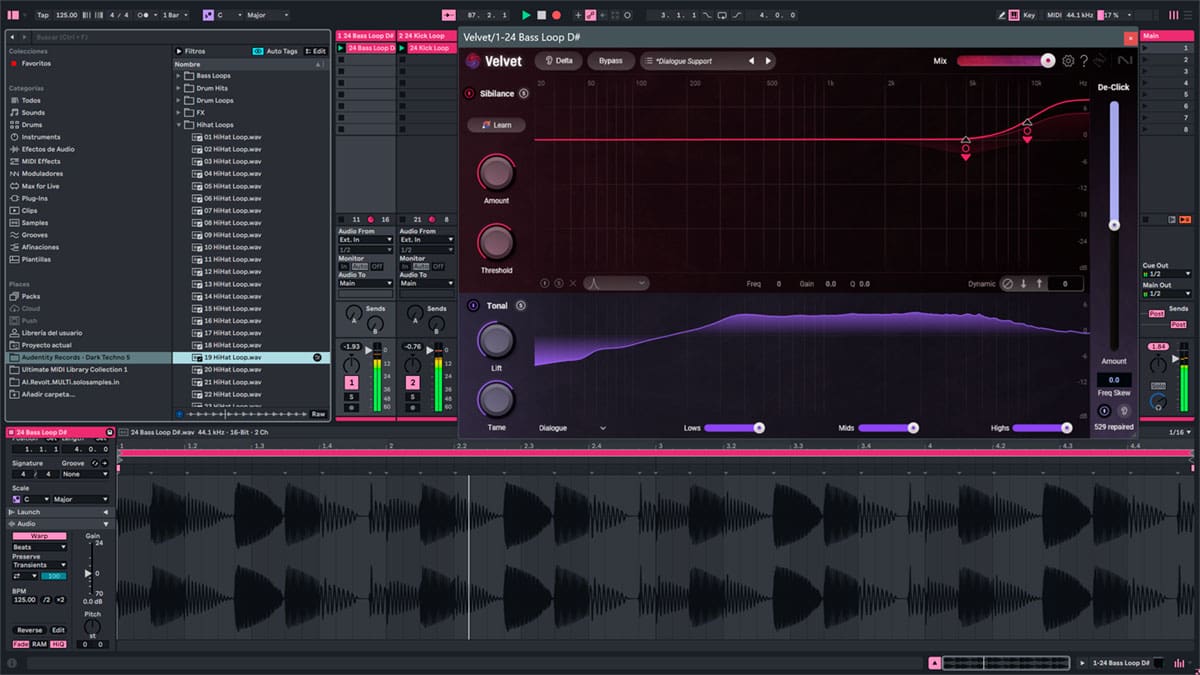Image resolution: width=1200 pixels, height=675 pixels.
Task: Toggle the clip Fade button
Action: 20,644
